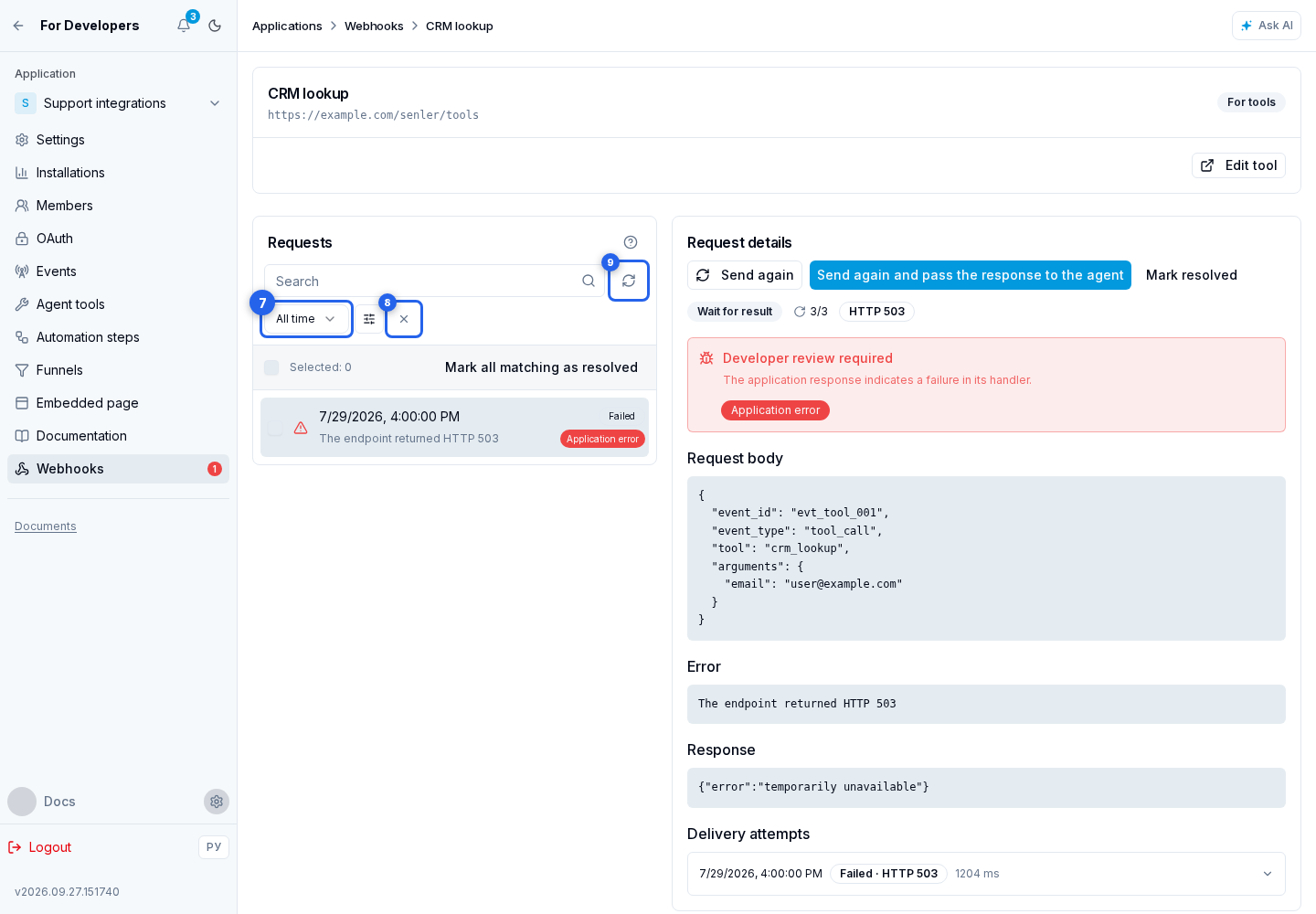Viewport: 1316px width, 914px height.
Task: Click Mark all matching as resolved
Action: (x=541, y=367)
